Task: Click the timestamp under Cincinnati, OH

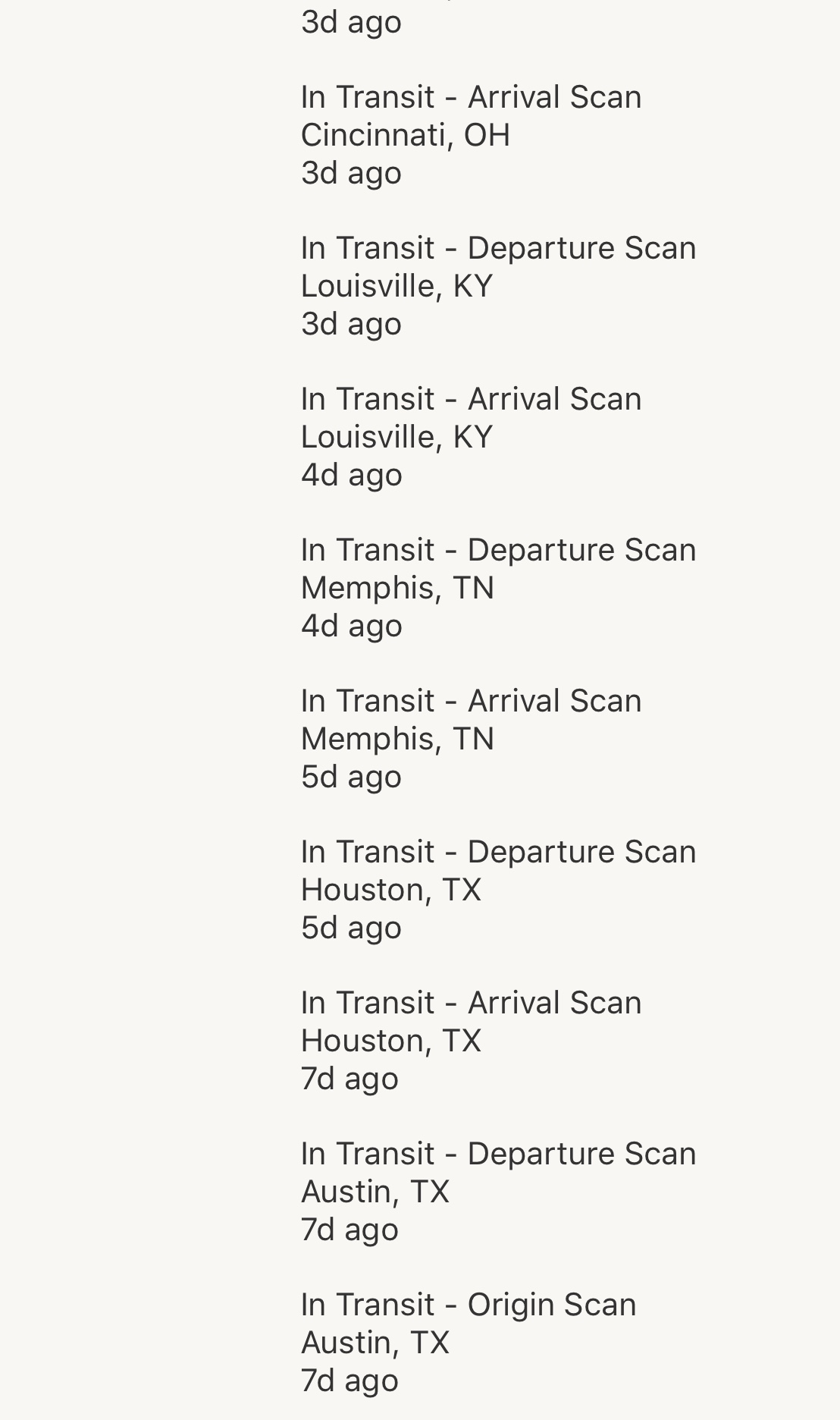Action: [351, 173]
